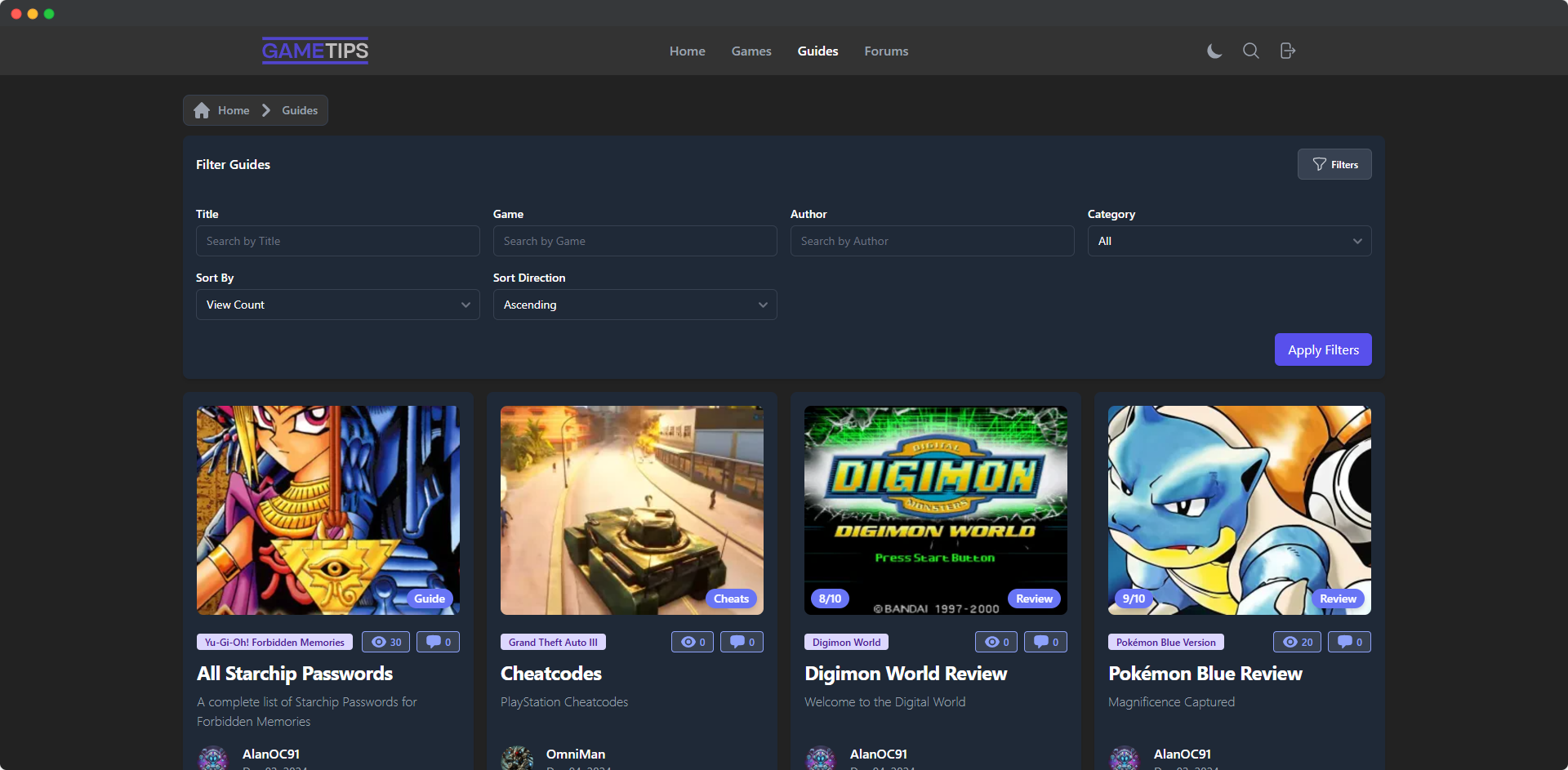Open Digimon World Review title
The width and height of the screenshot is (1568, 770).
click(906, 674)
